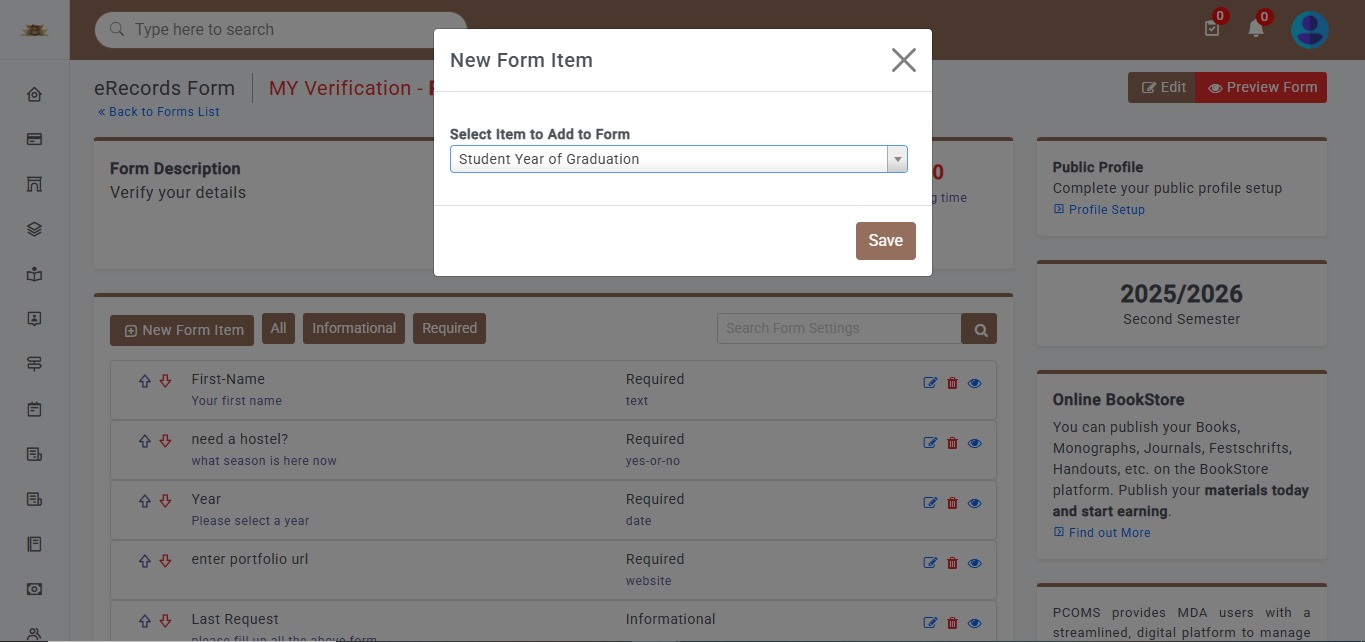Click the search magnifier button for form settings
Viewport: 1365px width, 642px height.
[979, 329]
